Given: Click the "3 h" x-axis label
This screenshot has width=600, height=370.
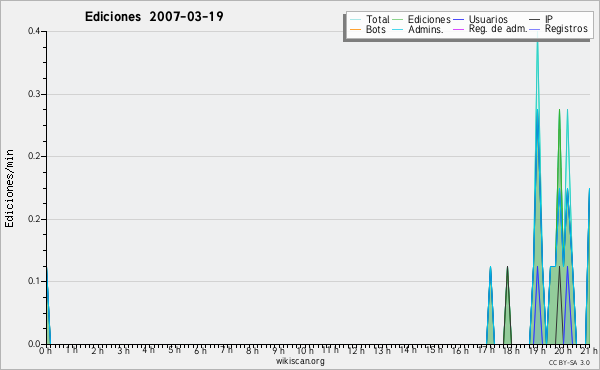Looking at the screenshot, I should pos(123,350).
